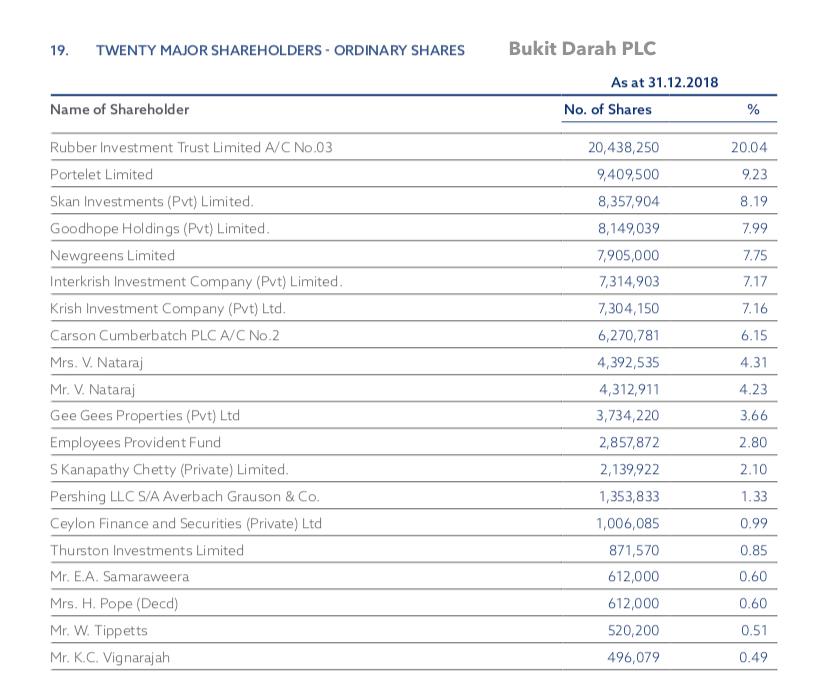Click the share count 496,079

[633, 658]
